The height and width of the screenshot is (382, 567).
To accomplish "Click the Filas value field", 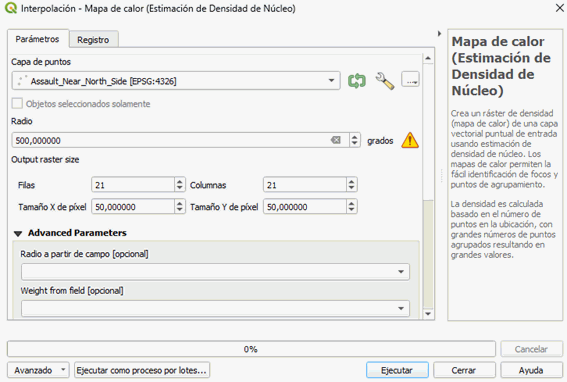I will (133, 185).
